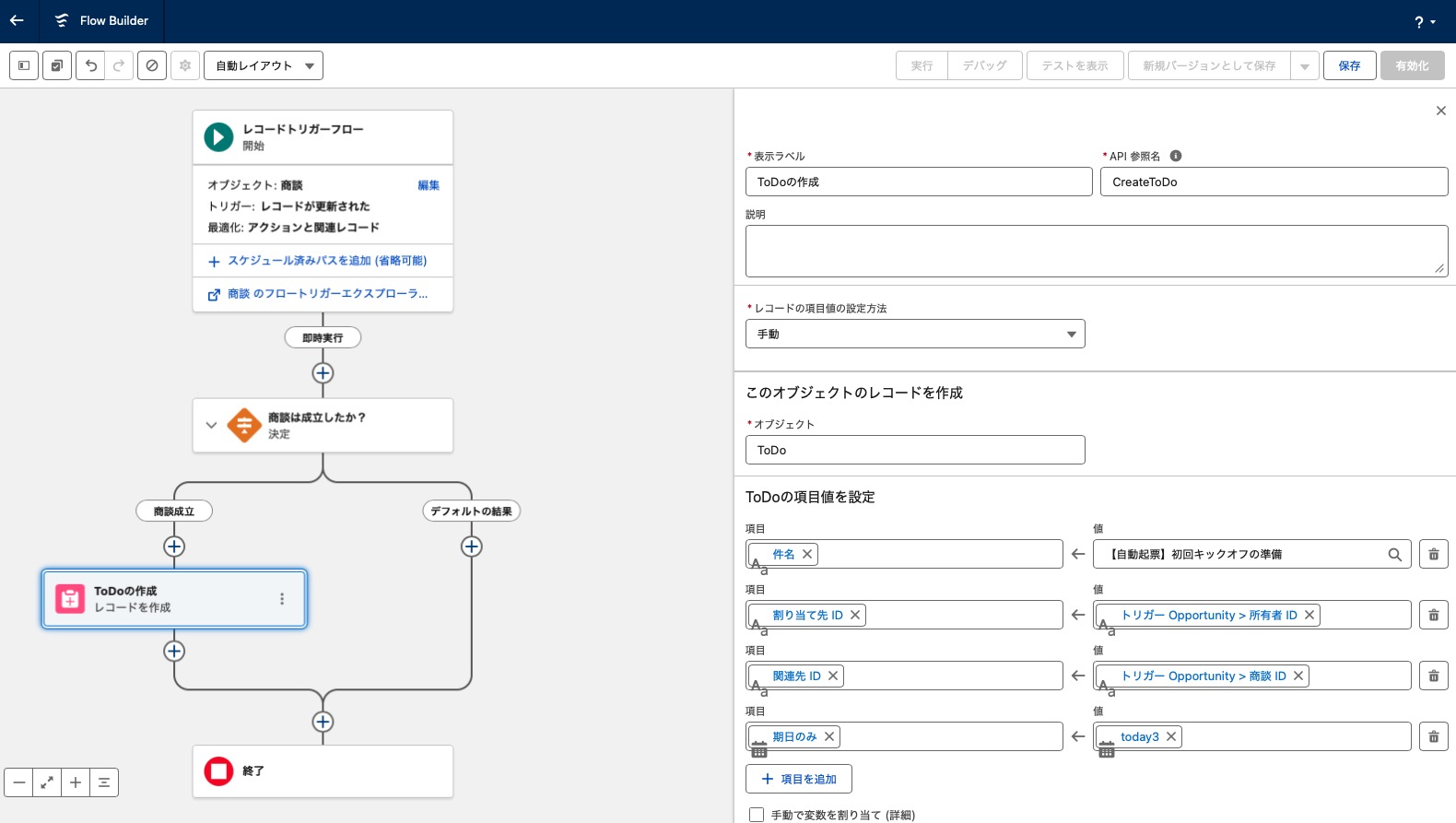Add a scheduled path スケジュール済みパスを追加
This screenshot has width=1456, height=823.
(x=318, y=261)
